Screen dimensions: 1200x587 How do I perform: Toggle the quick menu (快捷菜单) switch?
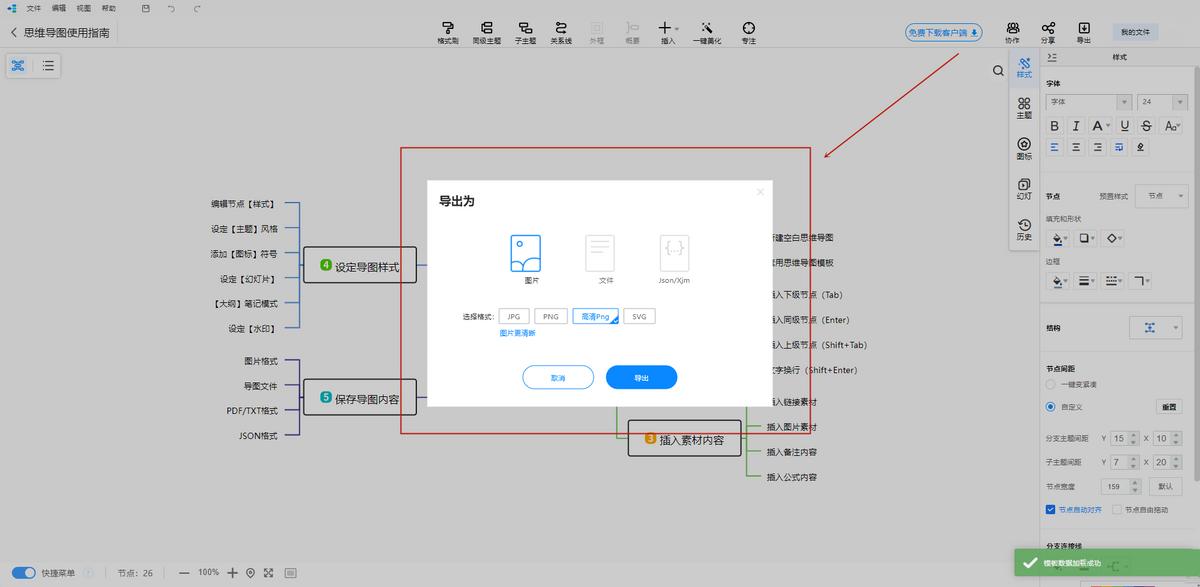click(x=23, y=573)
